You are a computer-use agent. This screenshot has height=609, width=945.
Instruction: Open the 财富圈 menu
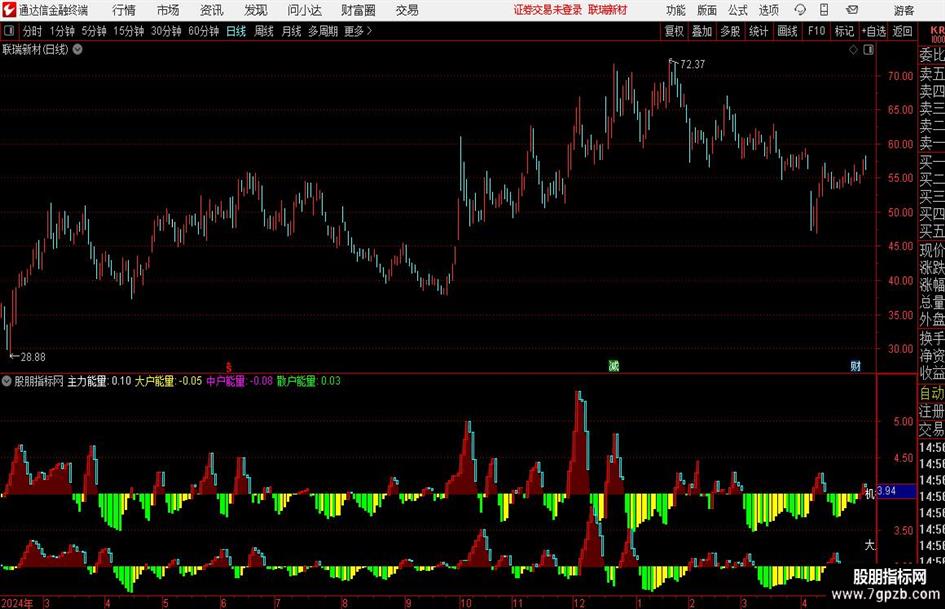click(x=358, y=10)
